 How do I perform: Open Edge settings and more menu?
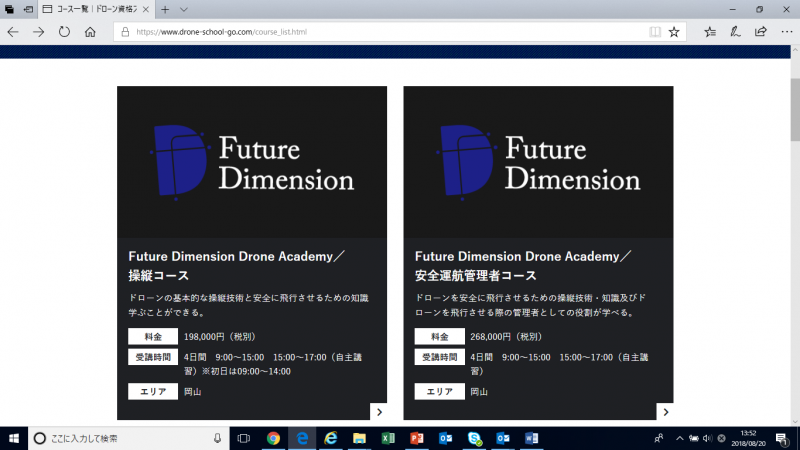coord(787,32)
